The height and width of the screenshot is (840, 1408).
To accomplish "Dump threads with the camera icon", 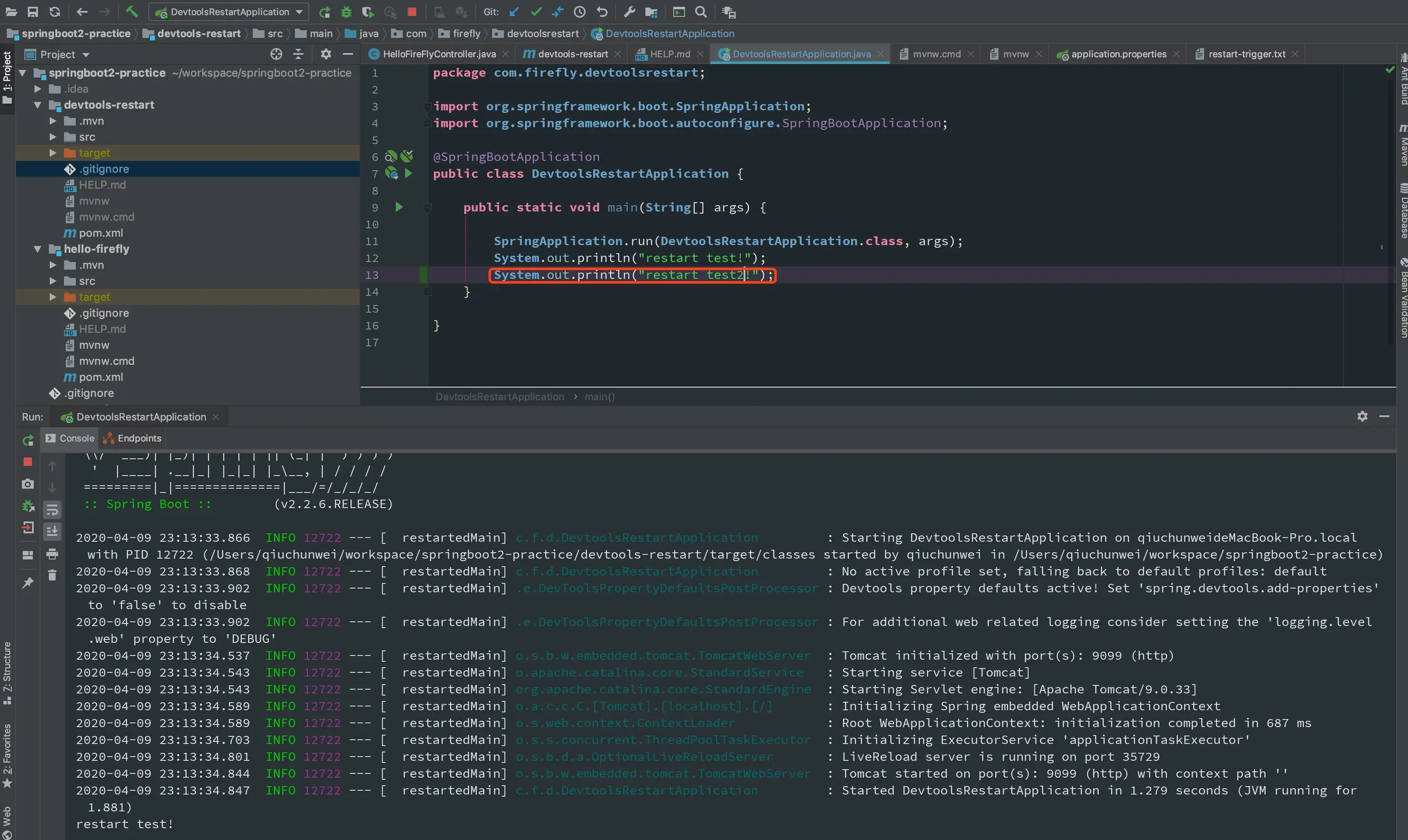I will (28, 484).
